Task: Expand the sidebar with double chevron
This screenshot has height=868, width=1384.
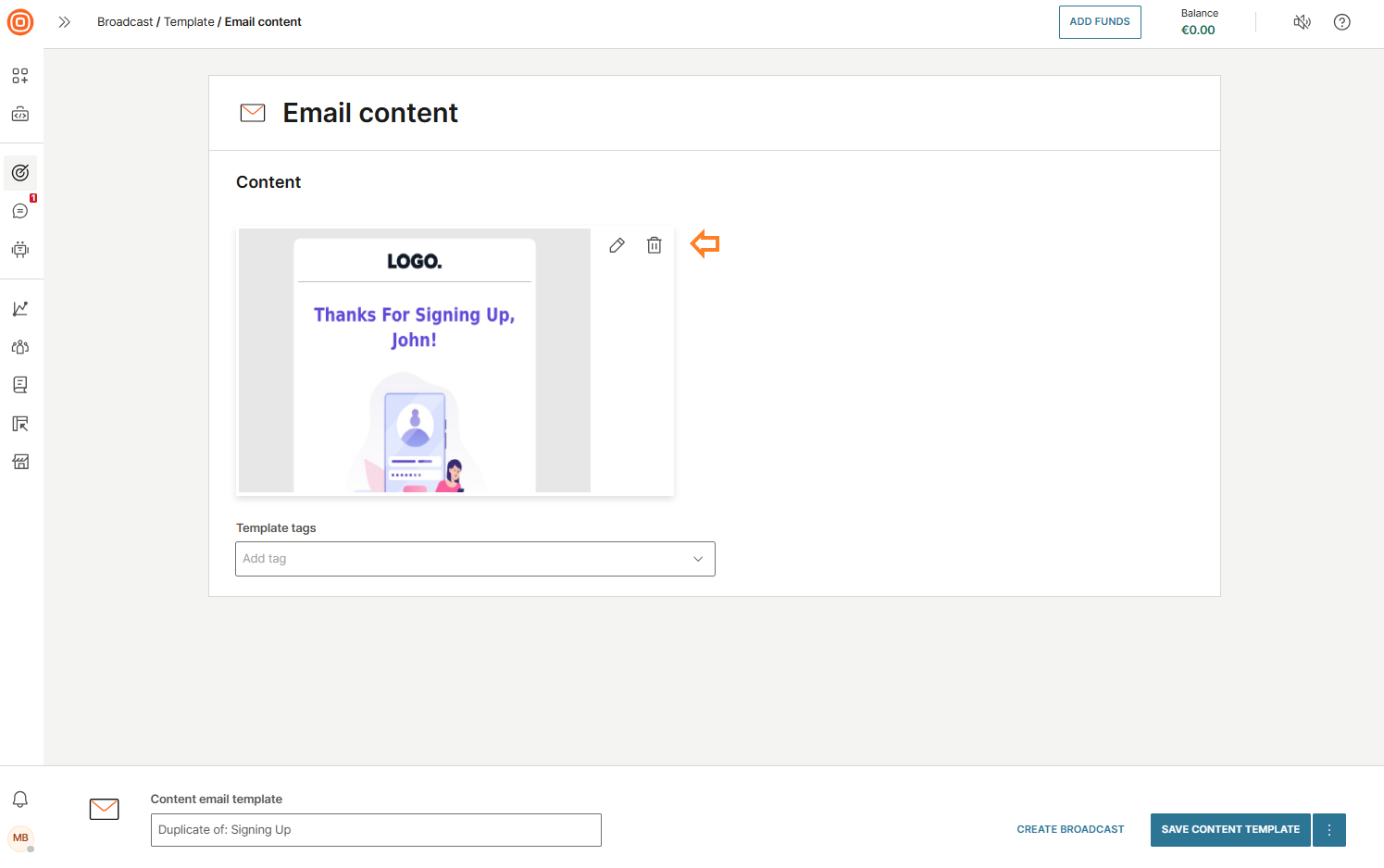Action: point(64,22)
